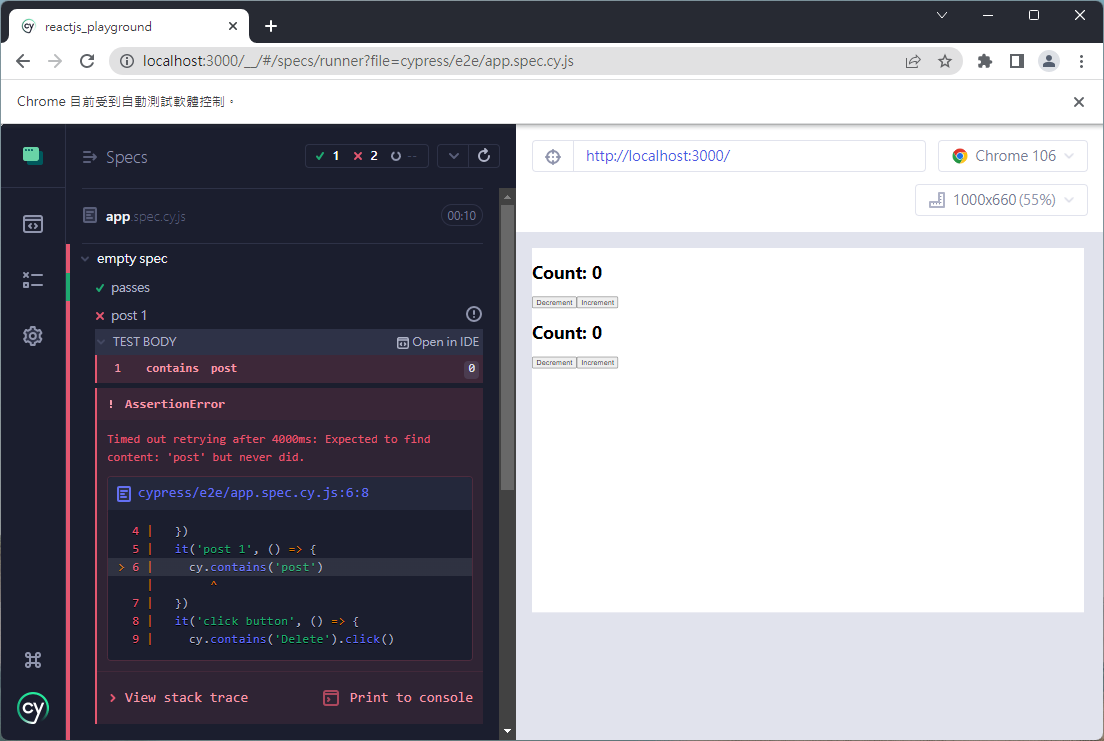Open Cypress settings gear icon
Screen dimensions: 1104x741
[33, 336]
